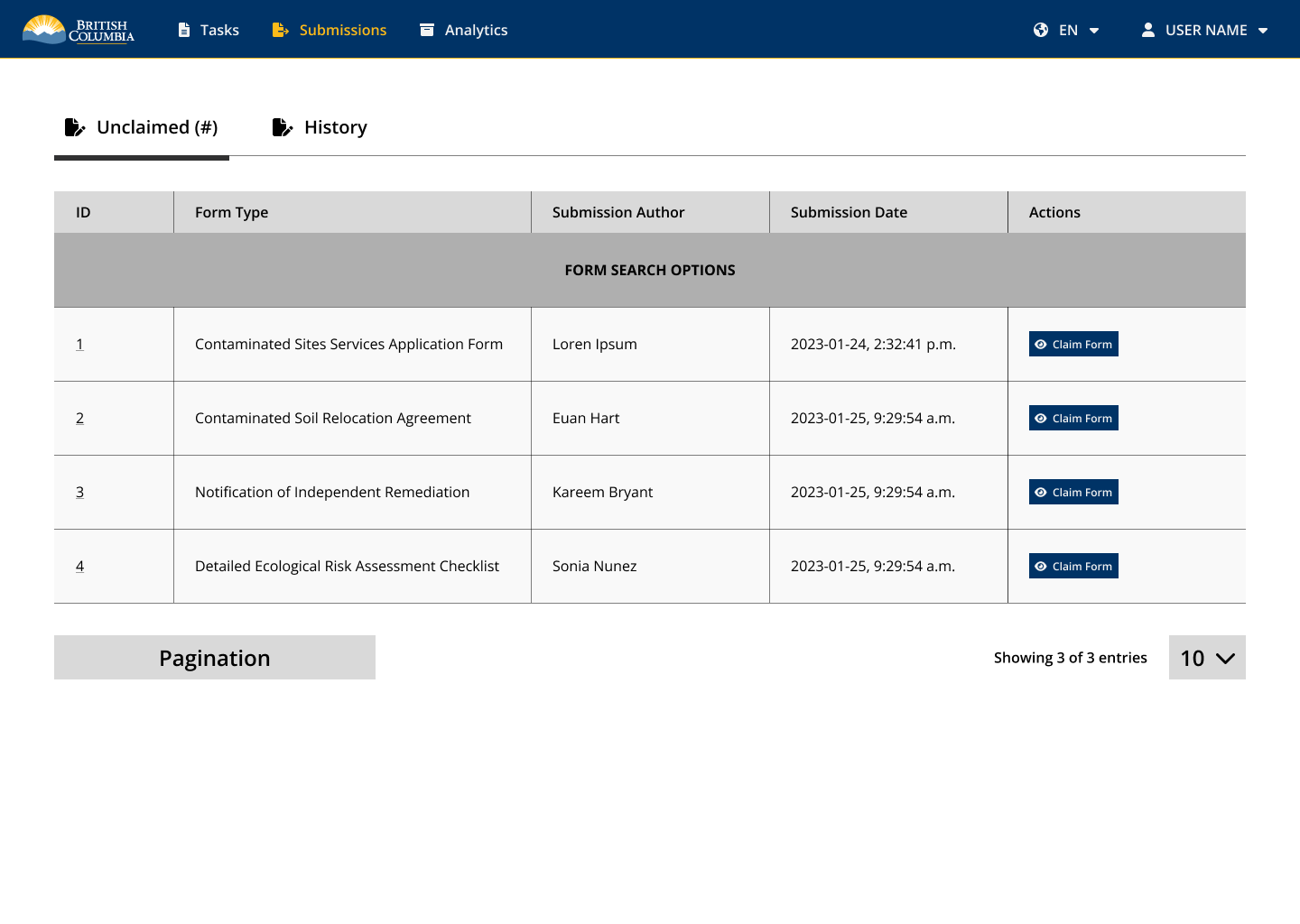Open the USER NAME dropdown arrow
This screenshot has width=1300, height=924.
[1263, 31]
